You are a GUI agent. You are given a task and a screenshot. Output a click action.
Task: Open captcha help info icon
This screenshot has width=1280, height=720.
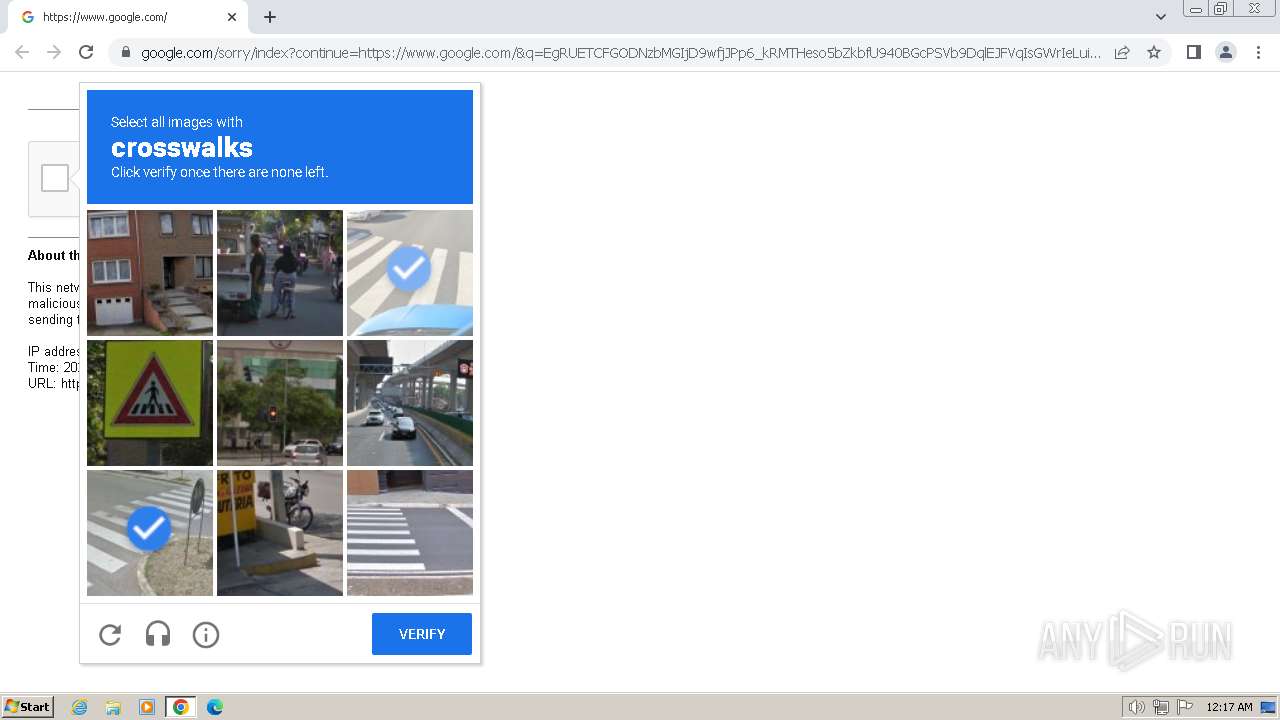coord(206,634)
